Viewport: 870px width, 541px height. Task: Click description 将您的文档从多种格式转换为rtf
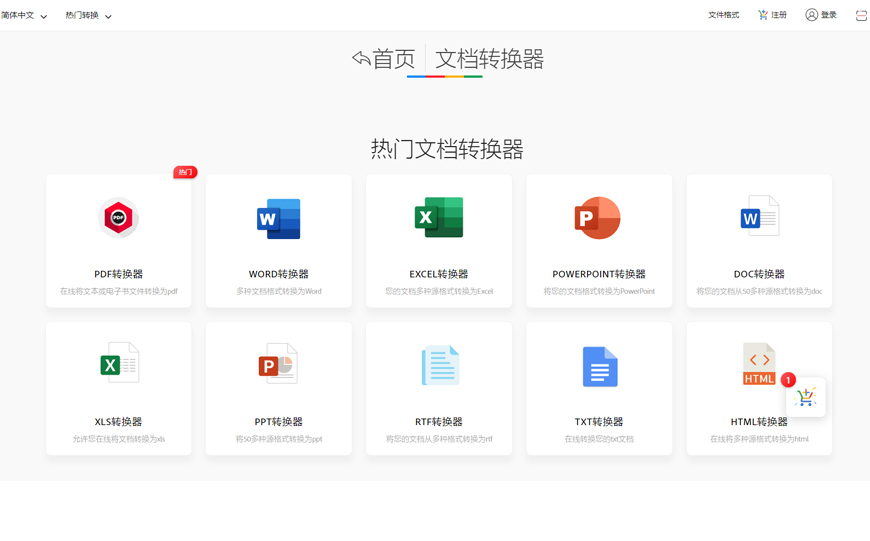coord(439,439)
